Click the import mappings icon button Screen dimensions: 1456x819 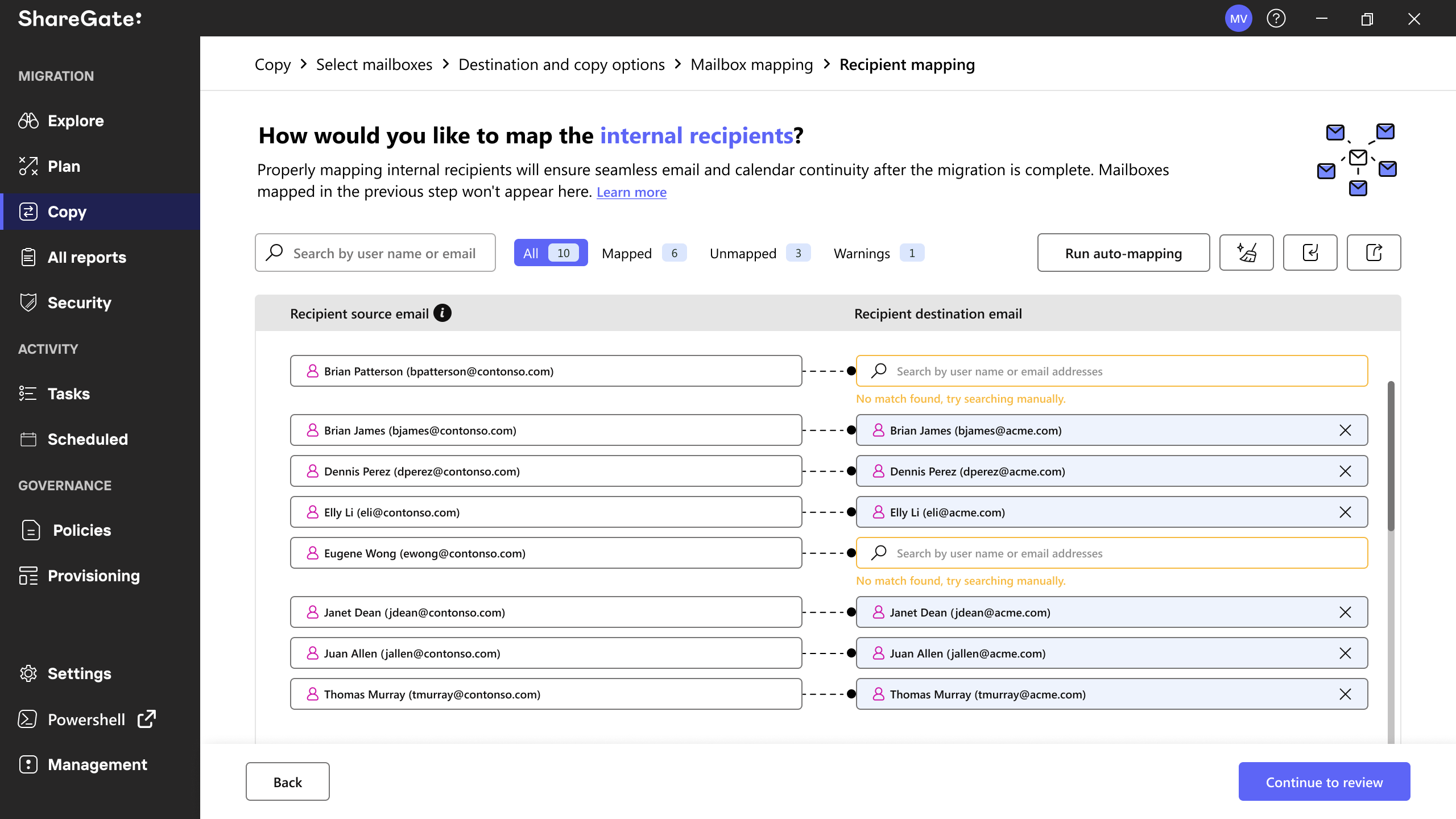pos(1310,253)
